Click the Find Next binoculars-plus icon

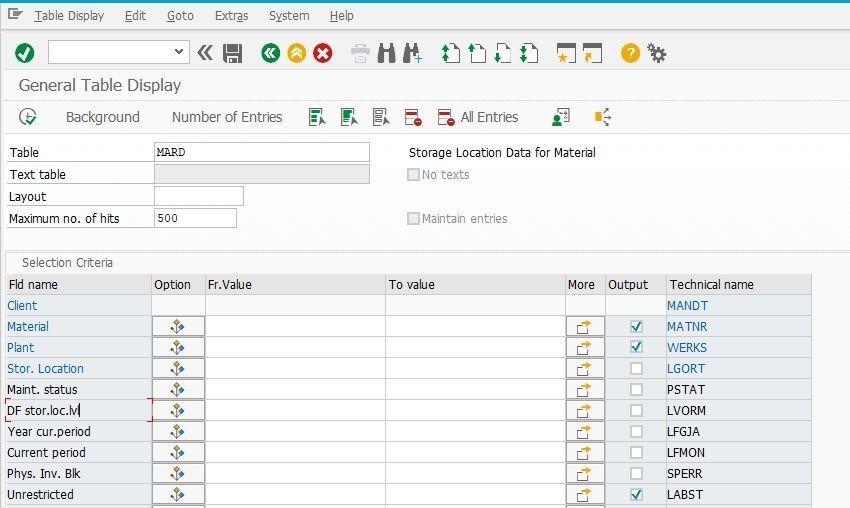413,53
